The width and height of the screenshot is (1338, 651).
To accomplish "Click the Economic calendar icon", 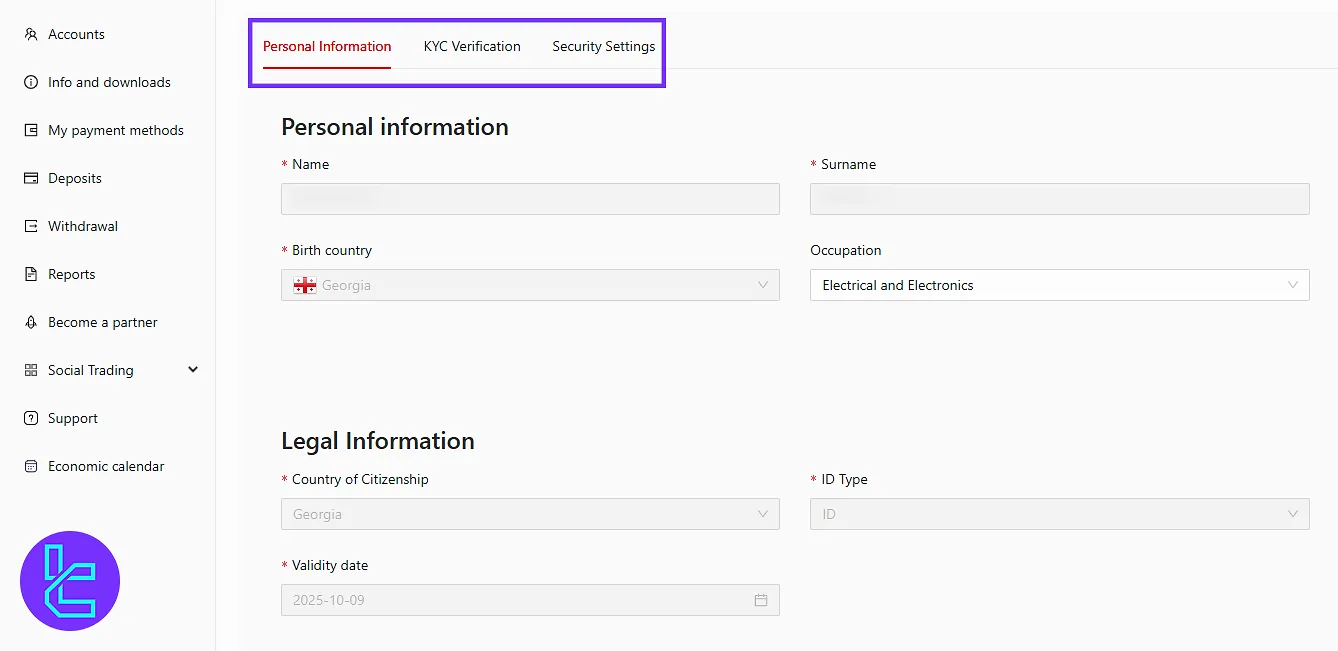I will 30,466.
